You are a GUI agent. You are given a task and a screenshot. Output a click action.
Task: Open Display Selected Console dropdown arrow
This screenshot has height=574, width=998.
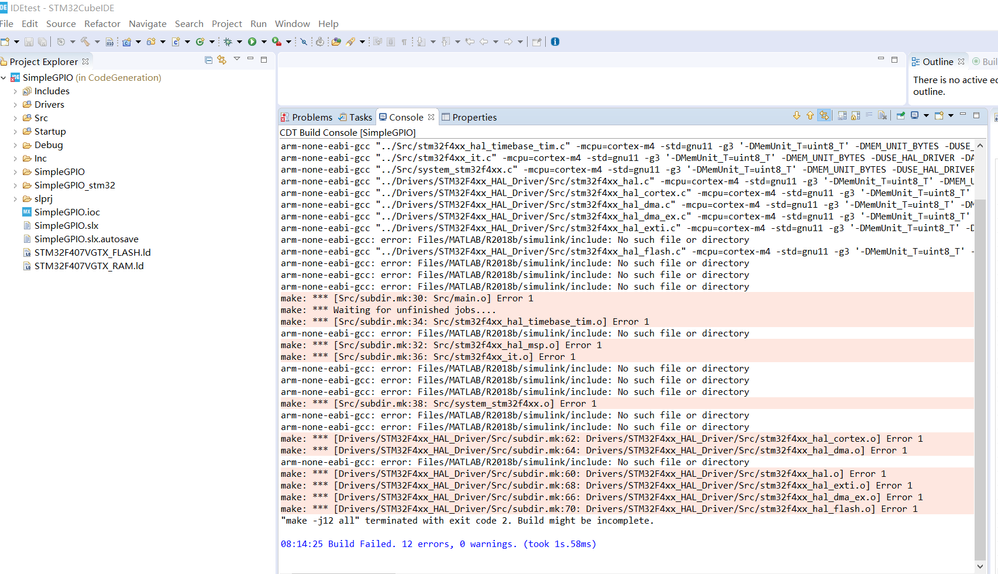[926, 116]
